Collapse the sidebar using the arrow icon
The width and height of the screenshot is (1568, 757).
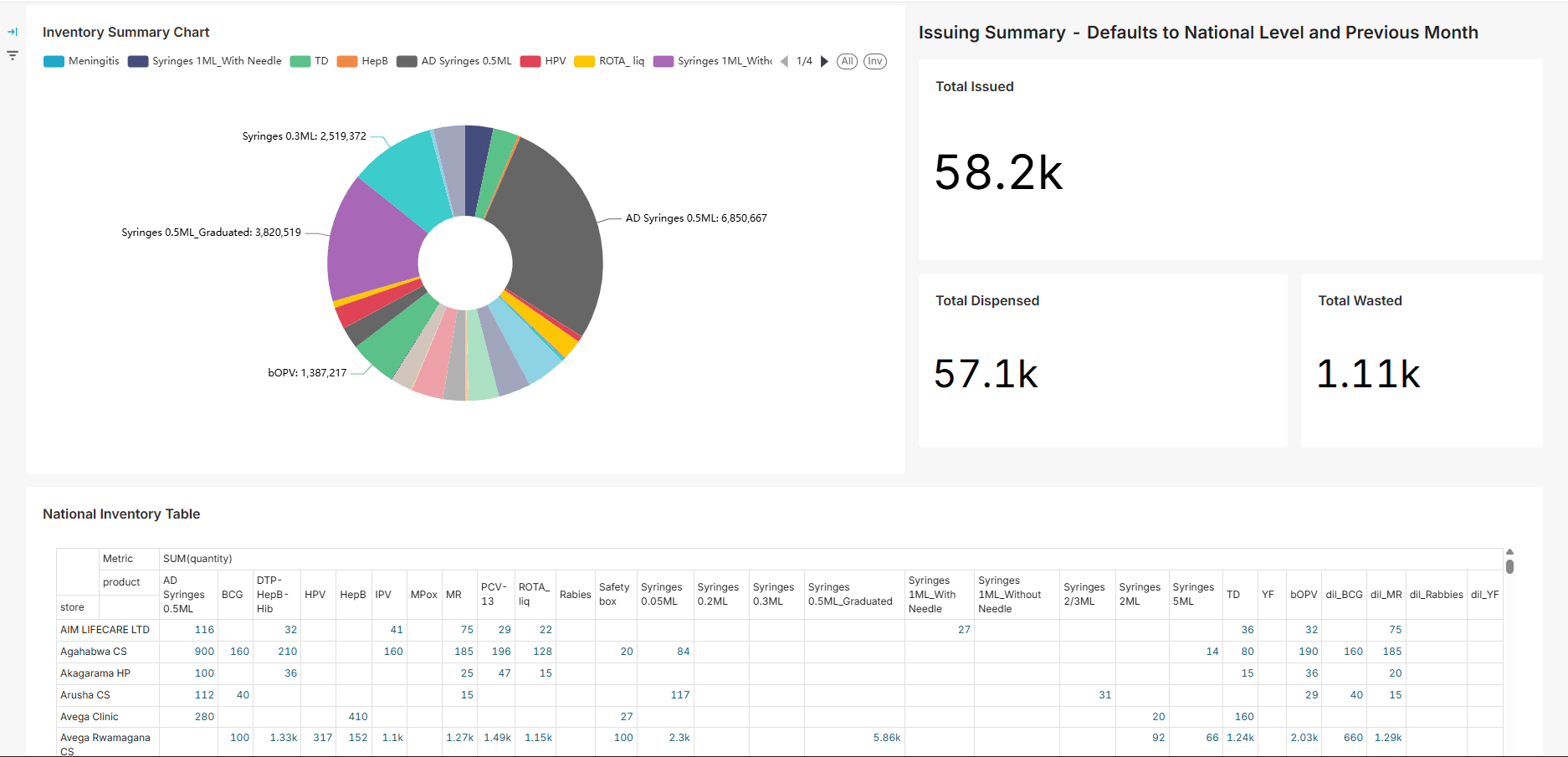[13, 31]
